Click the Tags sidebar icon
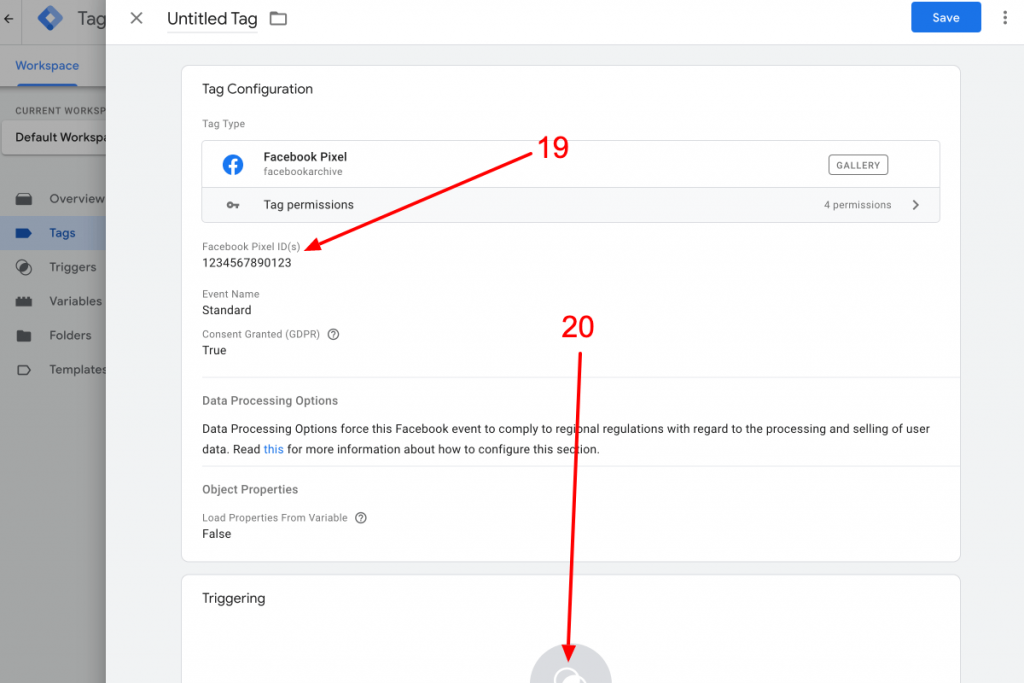1024x683 pixels. pyautogui.click(x=24, y=233)
